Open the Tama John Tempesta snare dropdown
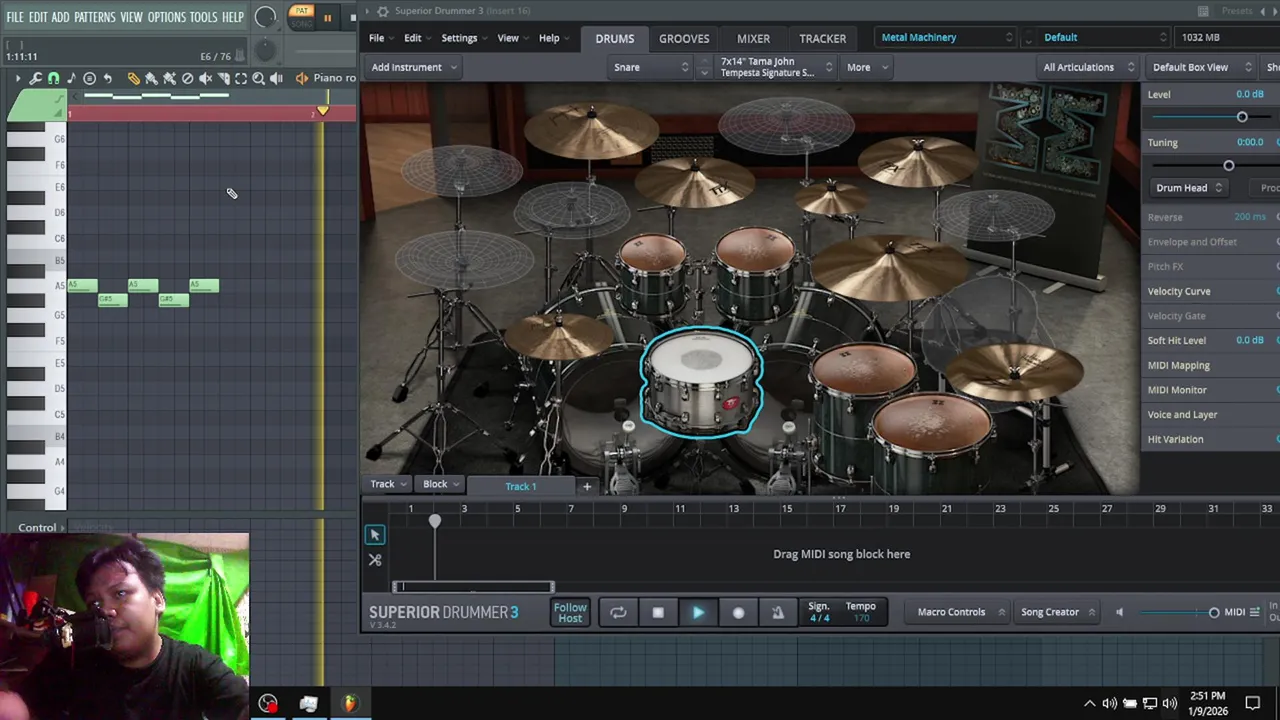Image resolution: width=1280 pixels, height=720 pixels. point(776,67)
